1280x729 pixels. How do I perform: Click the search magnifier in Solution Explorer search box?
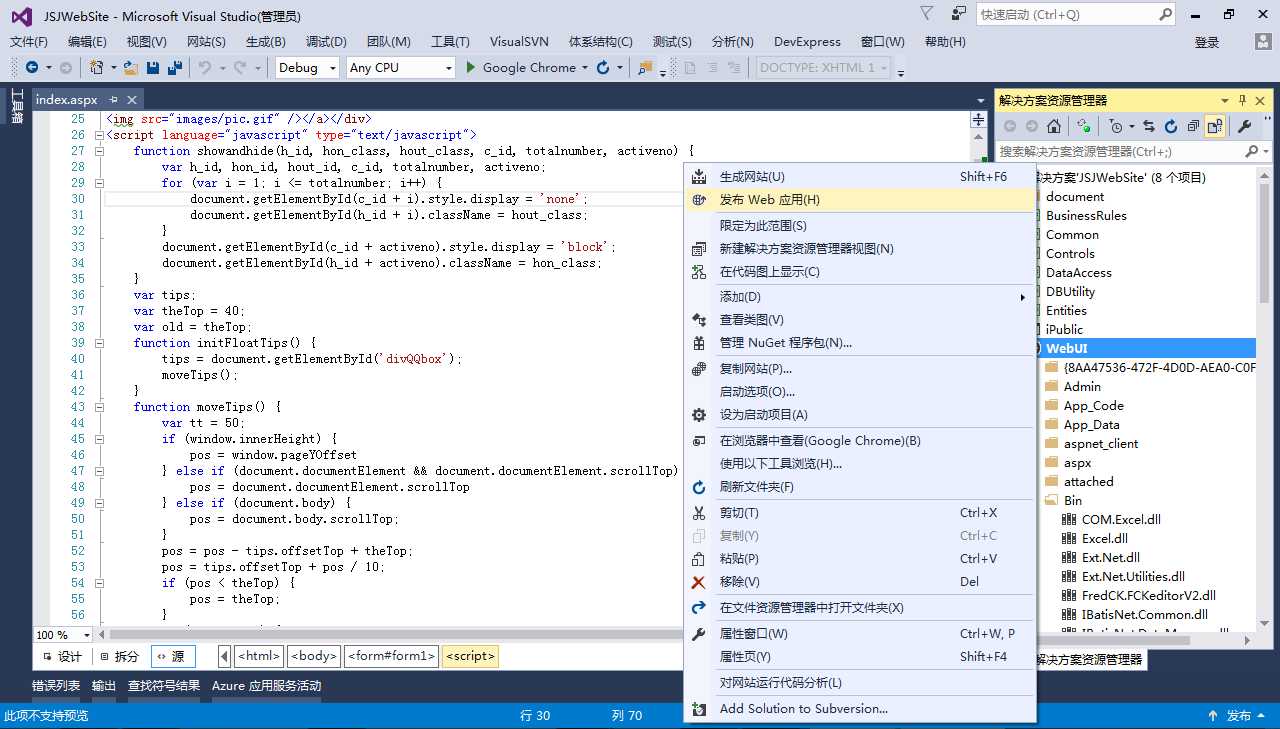pos(1251,151)
